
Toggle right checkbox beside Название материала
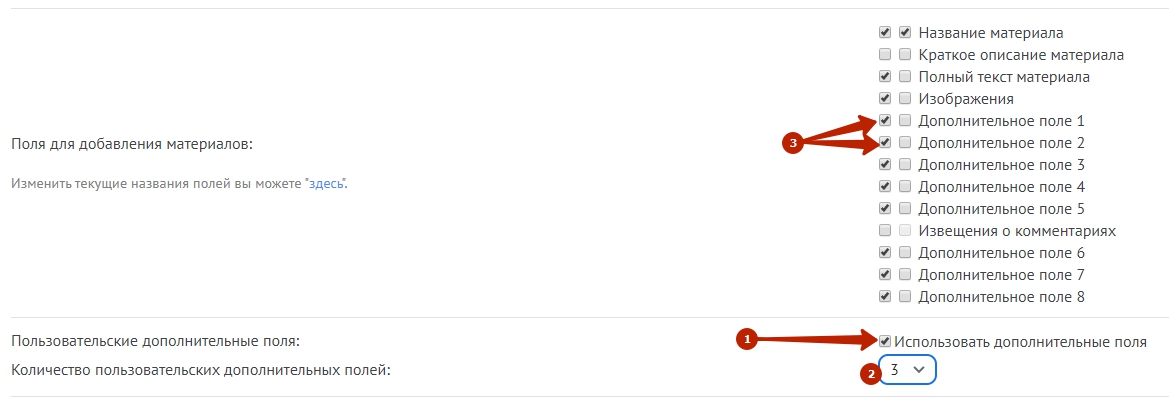[905, 33]
